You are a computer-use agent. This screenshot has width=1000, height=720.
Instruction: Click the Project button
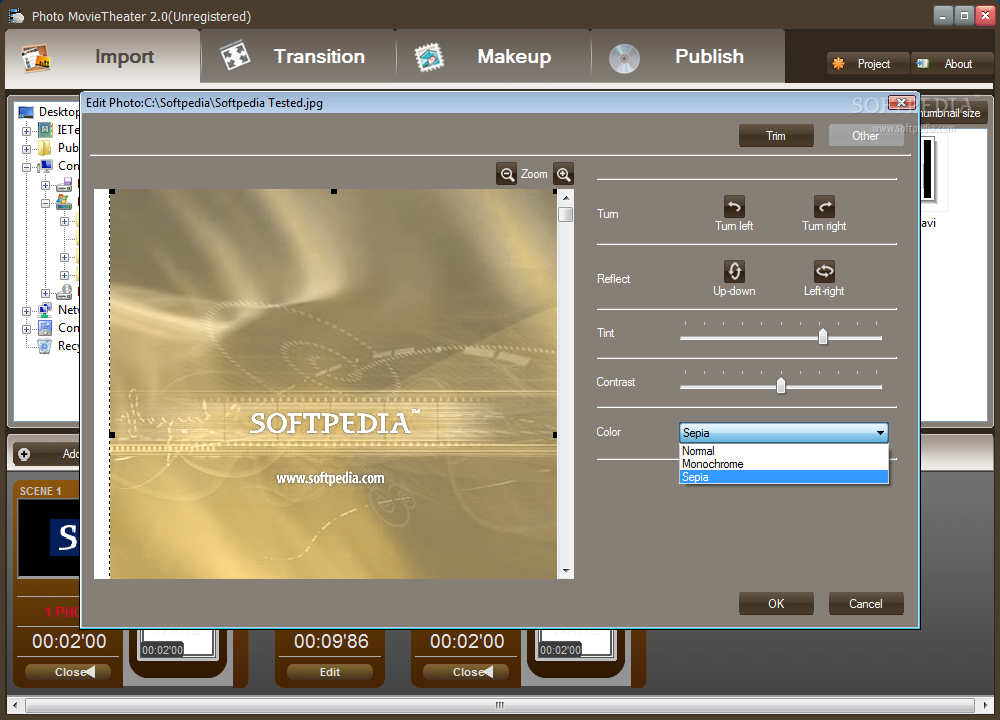click(x=868, y=64)
